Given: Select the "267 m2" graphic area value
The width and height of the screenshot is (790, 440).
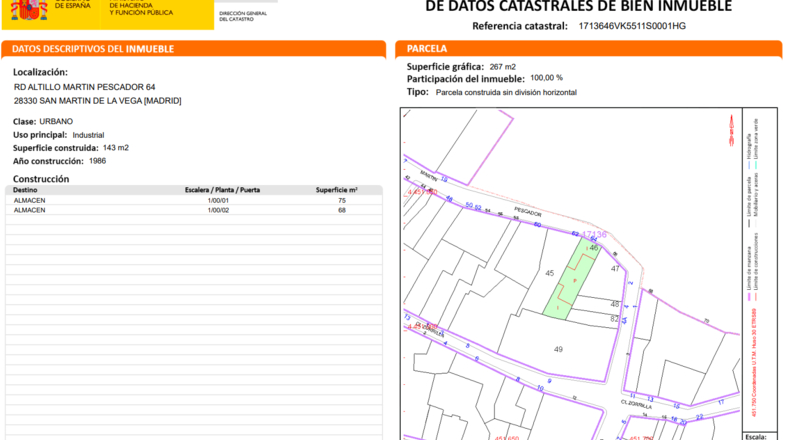Looking at the screenshot, I should point(503,67).
